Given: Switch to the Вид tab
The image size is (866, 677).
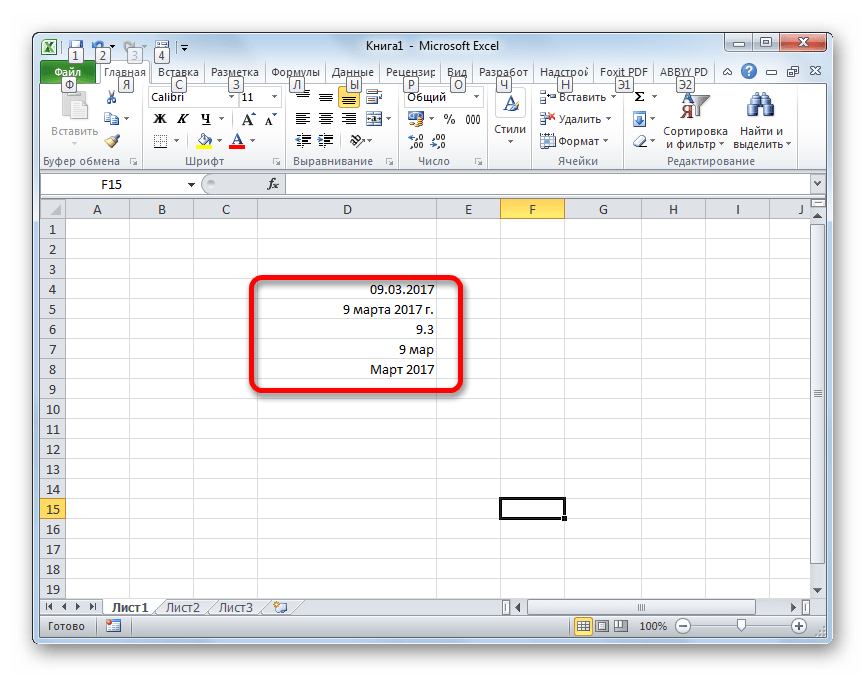Looking at the screenshot, I should pyautogui.click(x=457, y=72).
